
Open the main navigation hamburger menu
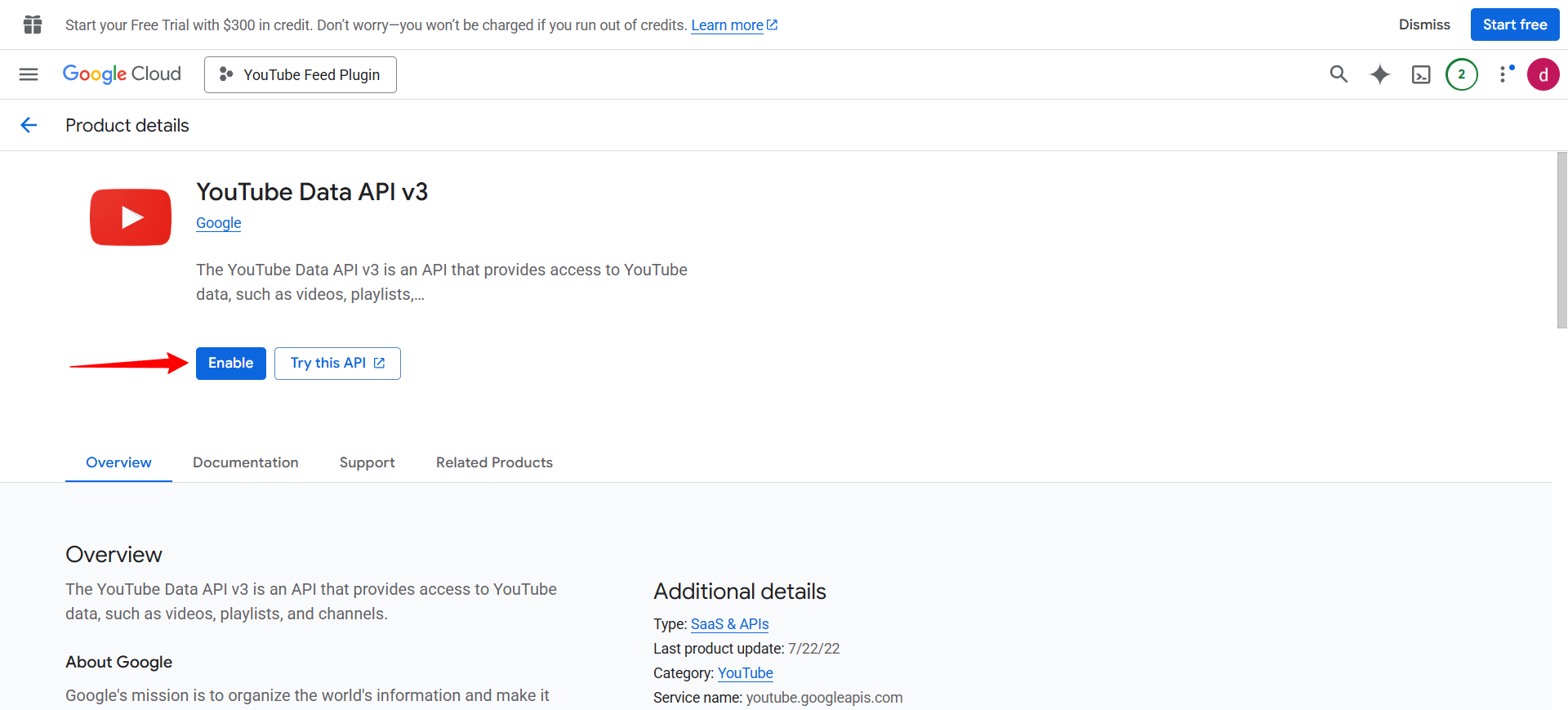tap(29, 74)
